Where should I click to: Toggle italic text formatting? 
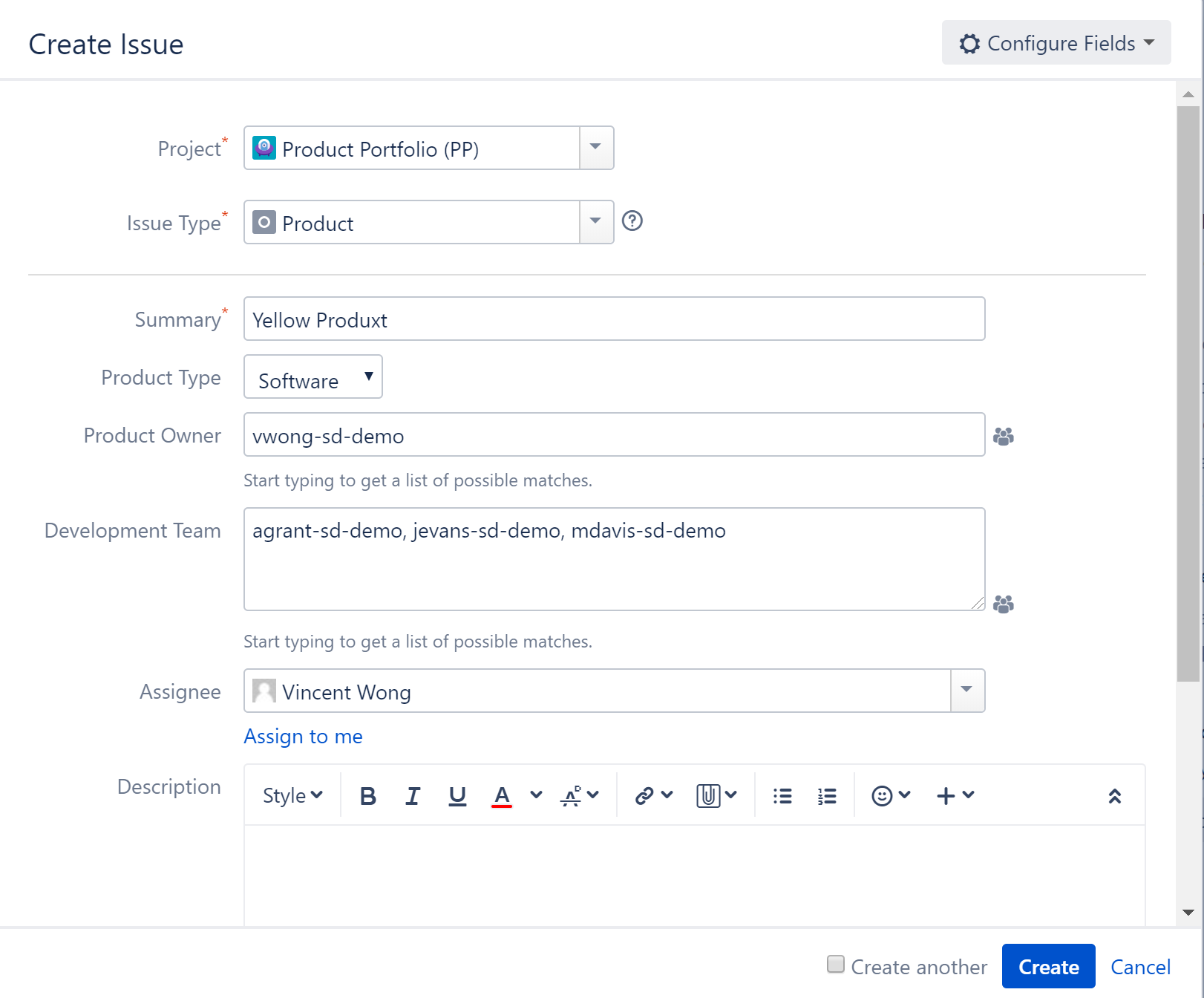pos(413,796)
